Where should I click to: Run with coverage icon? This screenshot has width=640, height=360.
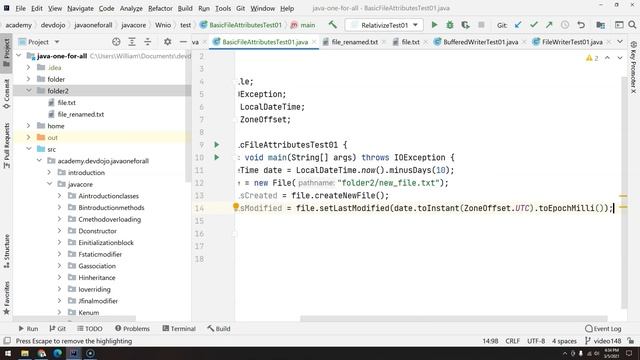[x=465, y=25]
